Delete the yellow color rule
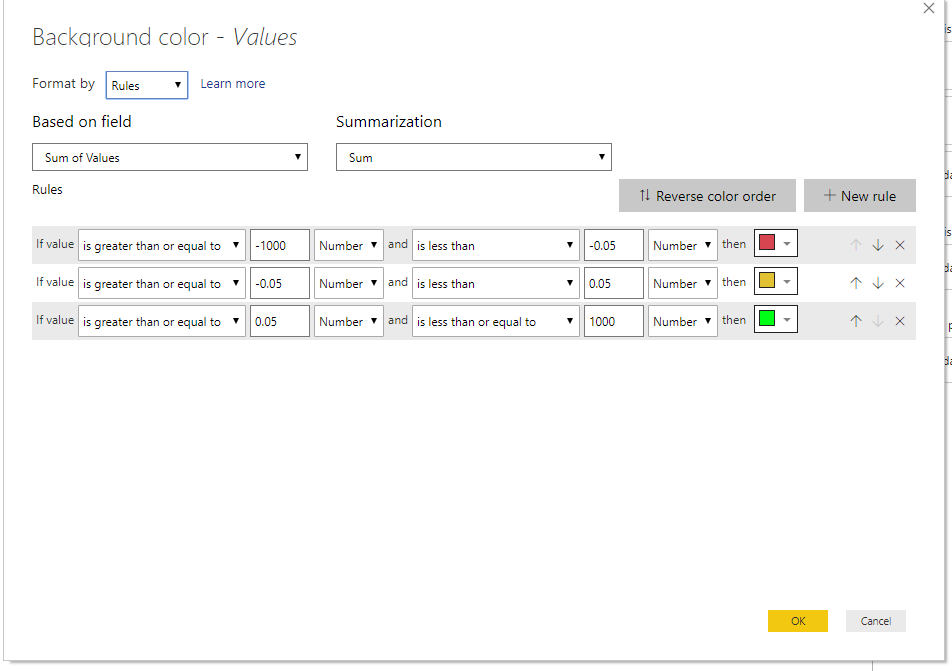The height and width of the screenshot is (671, 952). click(900, 283)
